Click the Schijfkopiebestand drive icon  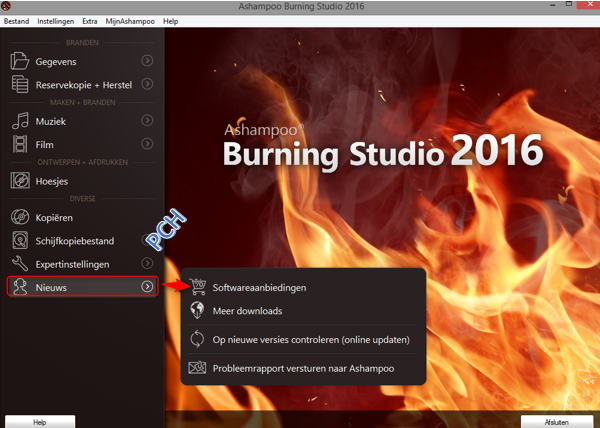[x=20, y=241]
